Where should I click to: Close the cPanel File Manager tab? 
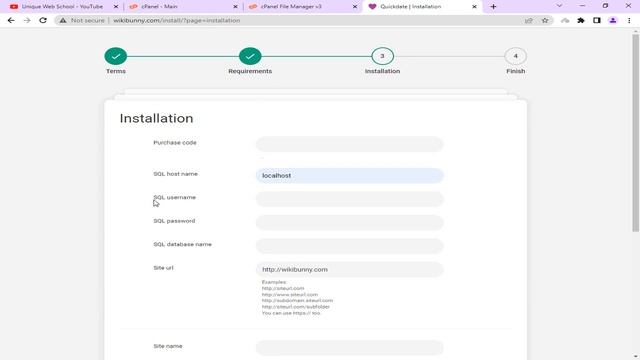coord(355,7)
